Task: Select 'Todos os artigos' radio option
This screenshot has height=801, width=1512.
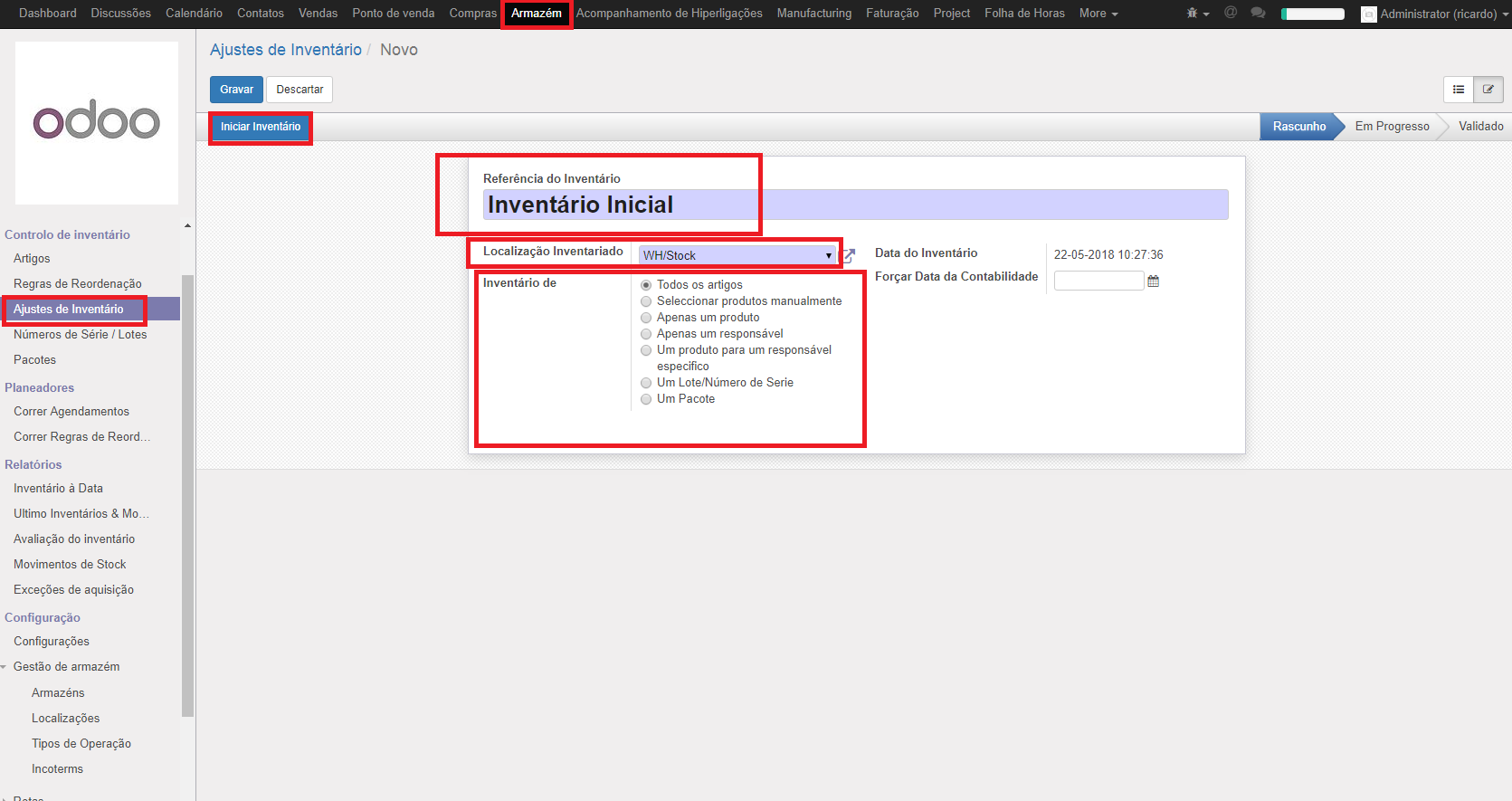Action: pyautogui.click(x=646, y=285)
